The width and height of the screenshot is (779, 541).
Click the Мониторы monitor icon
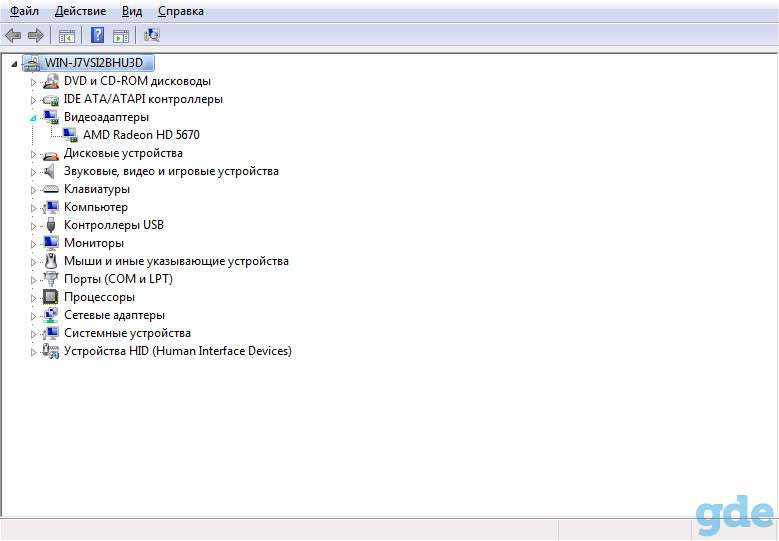[51, 243]
